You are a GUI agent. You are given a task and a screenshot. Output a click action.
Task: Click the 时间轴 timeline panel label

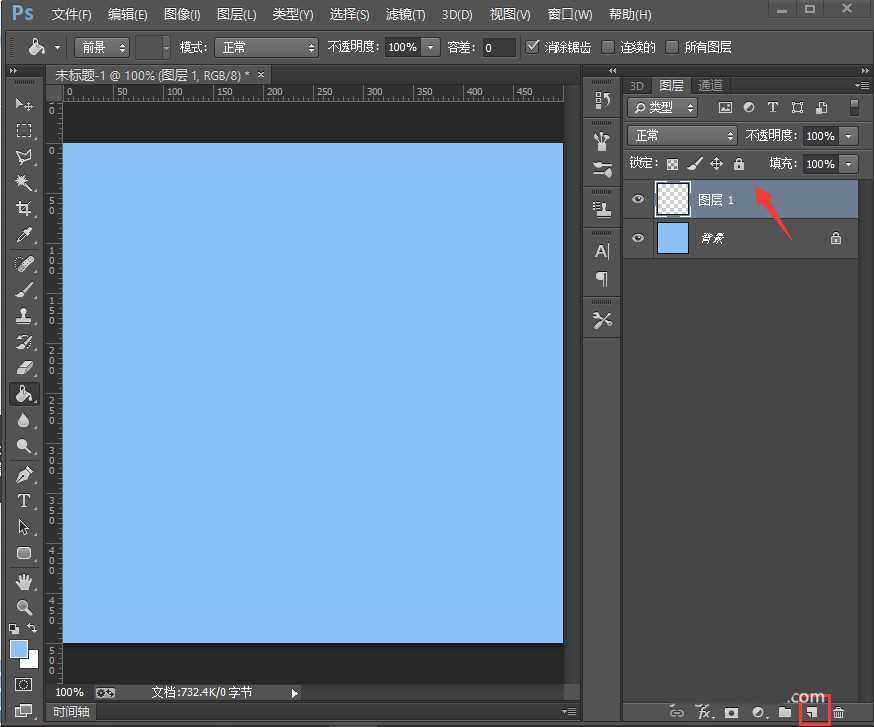pos(71,712)
